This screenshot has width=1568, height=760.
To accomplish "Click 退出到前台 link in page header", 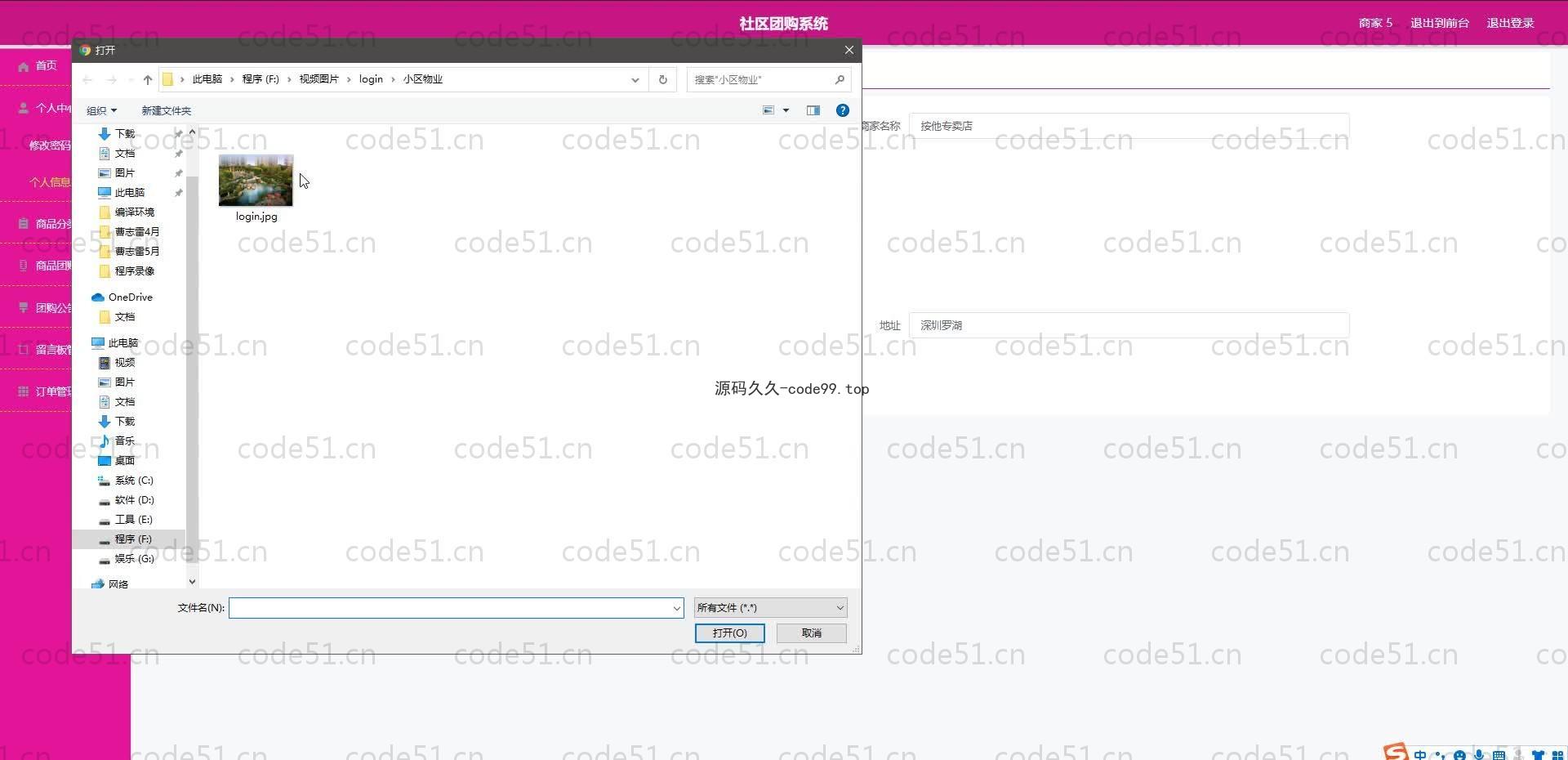I will click(1439, 23).
